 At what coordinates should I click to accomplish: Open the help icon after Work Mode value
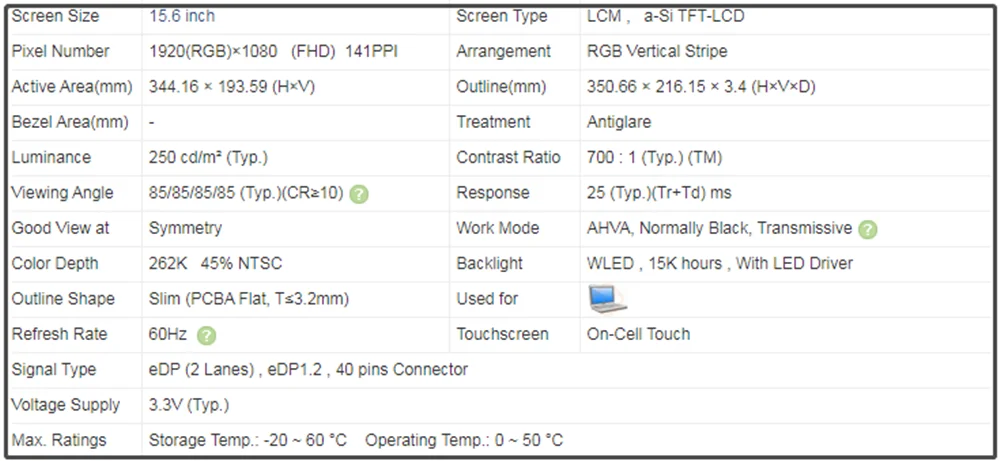click(868, 229)
